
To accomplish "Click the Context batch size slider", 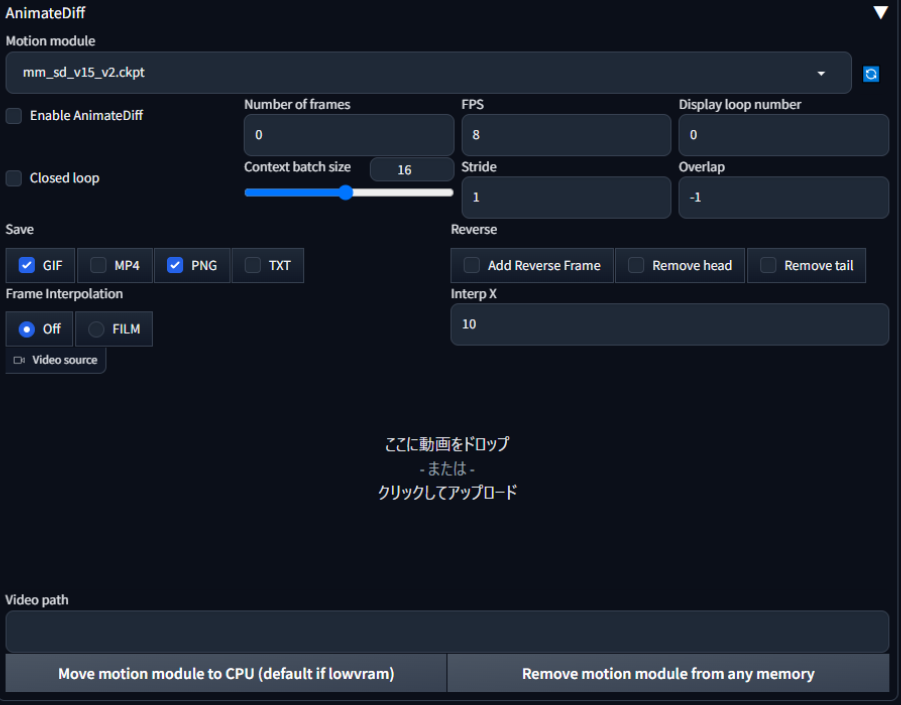I will (x=348, y=193).
